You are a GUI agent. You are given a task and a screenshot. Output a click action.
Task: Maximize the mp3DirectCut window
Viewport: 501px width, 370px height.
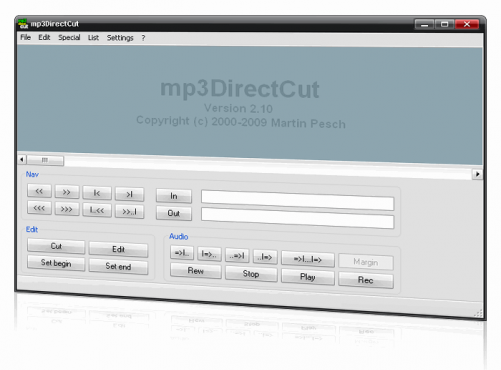[444, 24]
